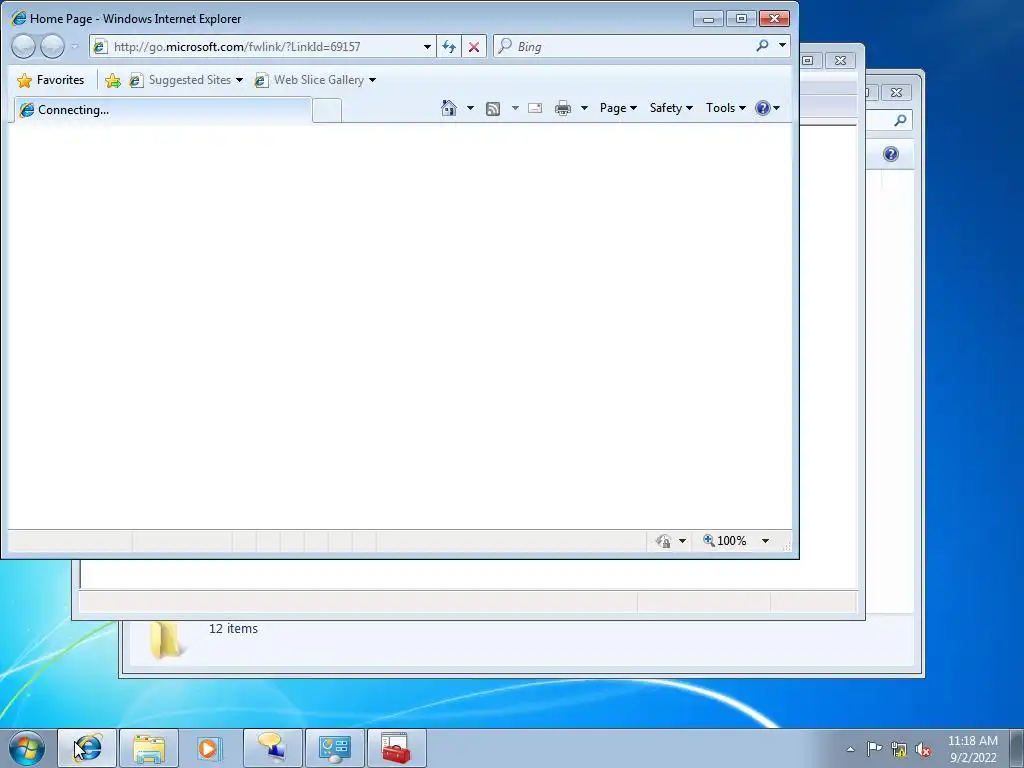Click the Read Mail icon

click(535, 108)
